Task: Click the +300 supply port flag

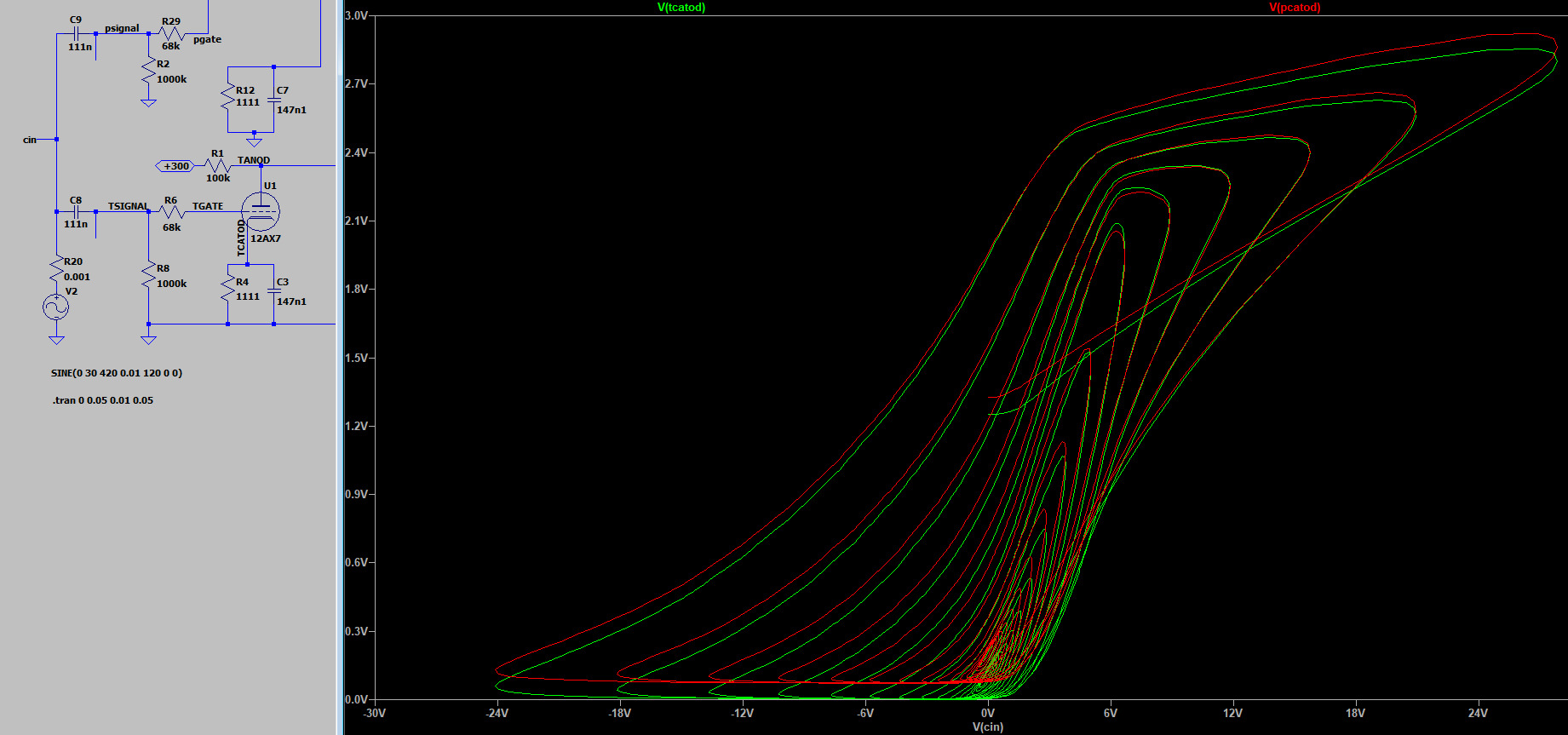Action: click(x=175, y=166)
